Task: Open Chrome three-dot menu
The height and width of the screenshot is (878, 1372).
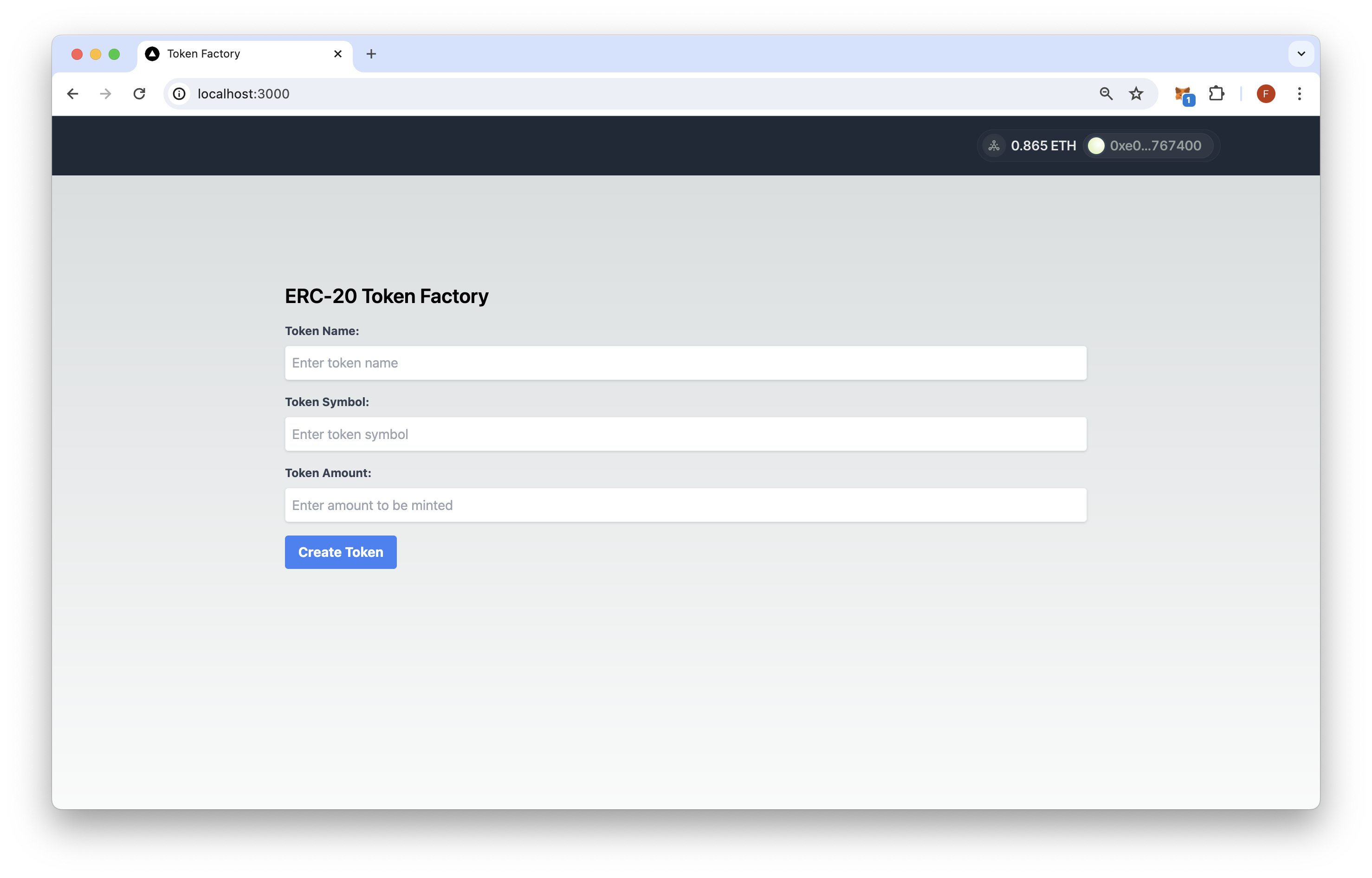Action: point(1300,93)
